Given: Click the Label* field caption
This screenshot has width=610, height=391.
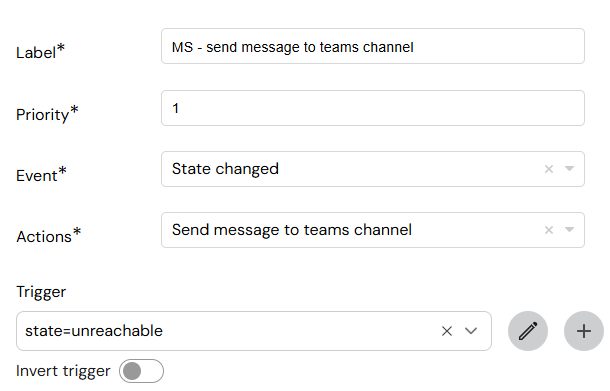Looking at the screenshot, I should 40,52.
